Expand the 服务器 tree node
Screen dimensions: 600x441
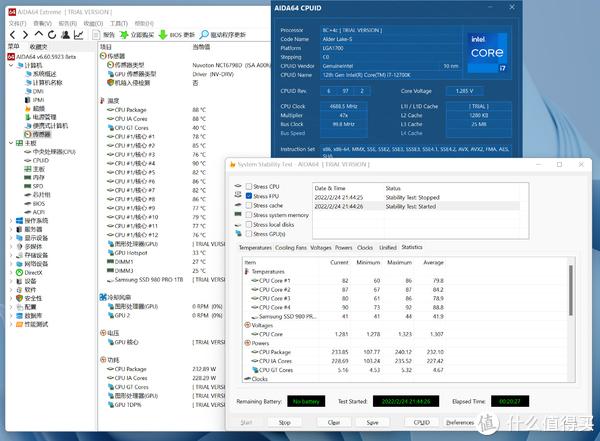point(11,229)
